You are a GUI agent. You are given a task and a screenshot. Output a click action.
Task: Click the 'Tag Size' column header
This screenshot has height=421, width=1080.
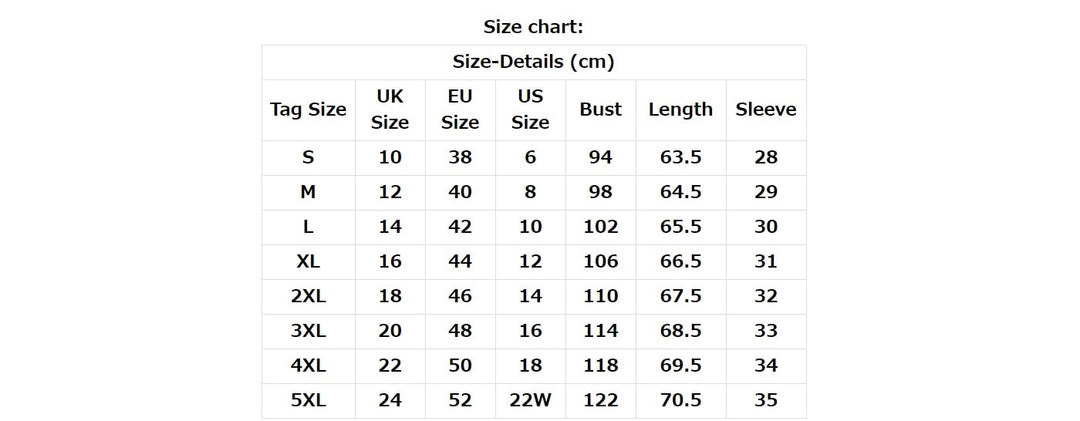(x=308, y=110)
